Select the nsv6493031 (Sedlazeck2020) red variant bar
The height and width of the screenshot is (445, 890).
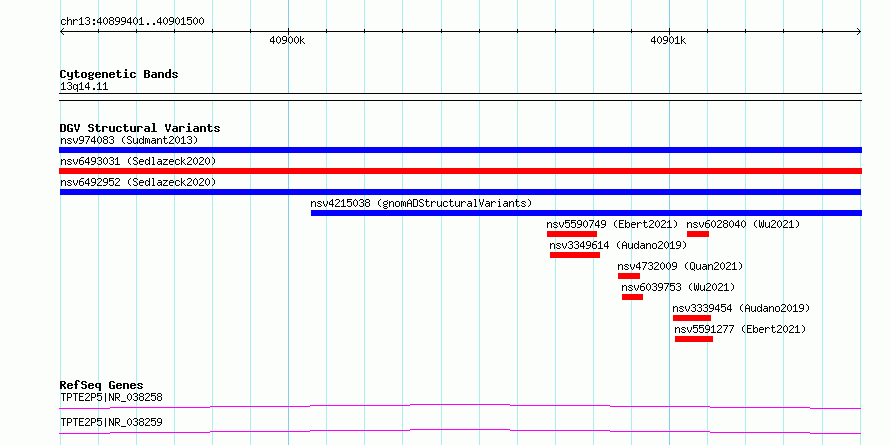point(460,171)
